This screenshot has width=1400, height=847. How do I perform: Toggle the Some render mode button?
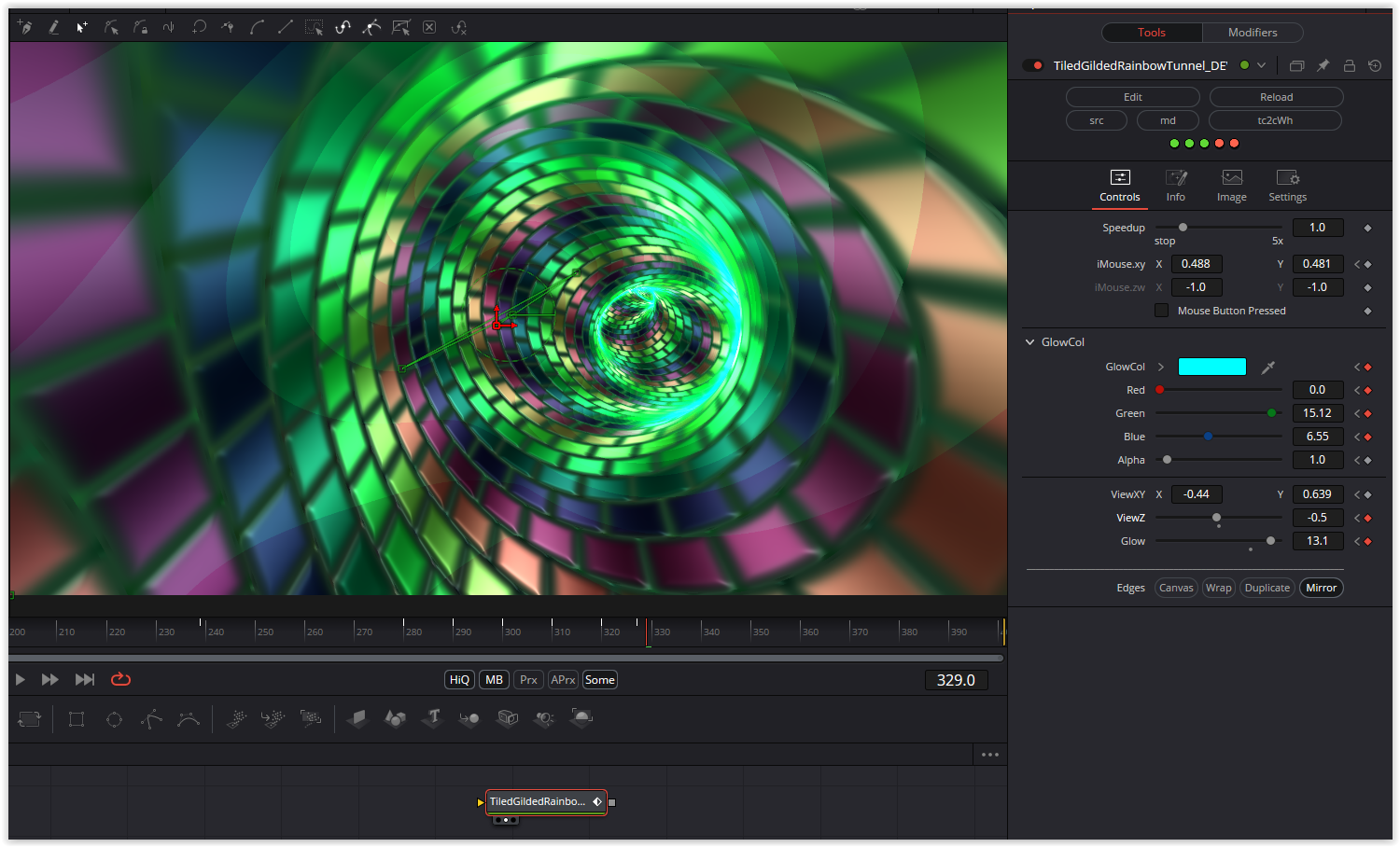click(599, 680)
